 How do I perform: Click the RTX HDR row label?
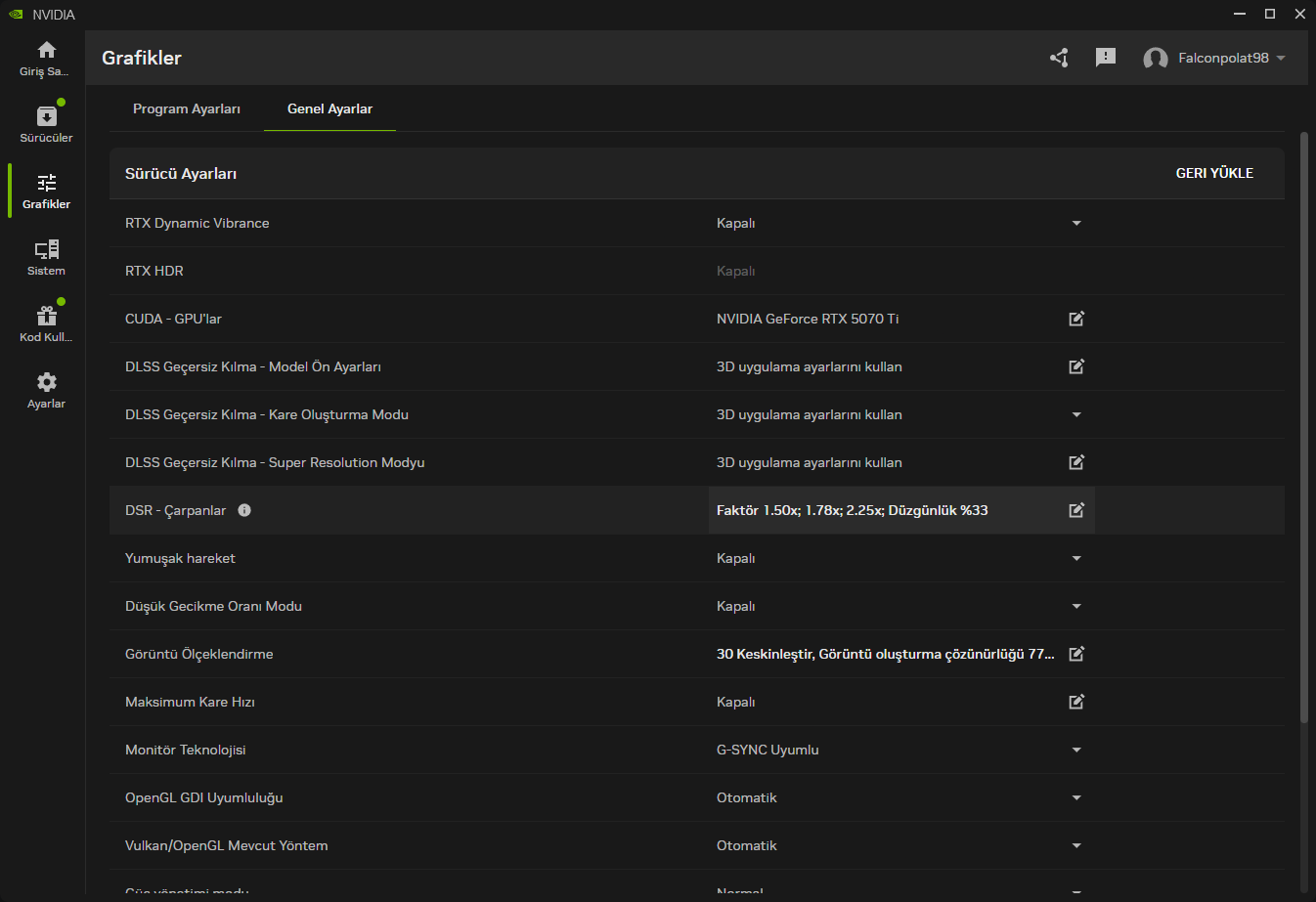pyautogui.click(x=154, y=271)
